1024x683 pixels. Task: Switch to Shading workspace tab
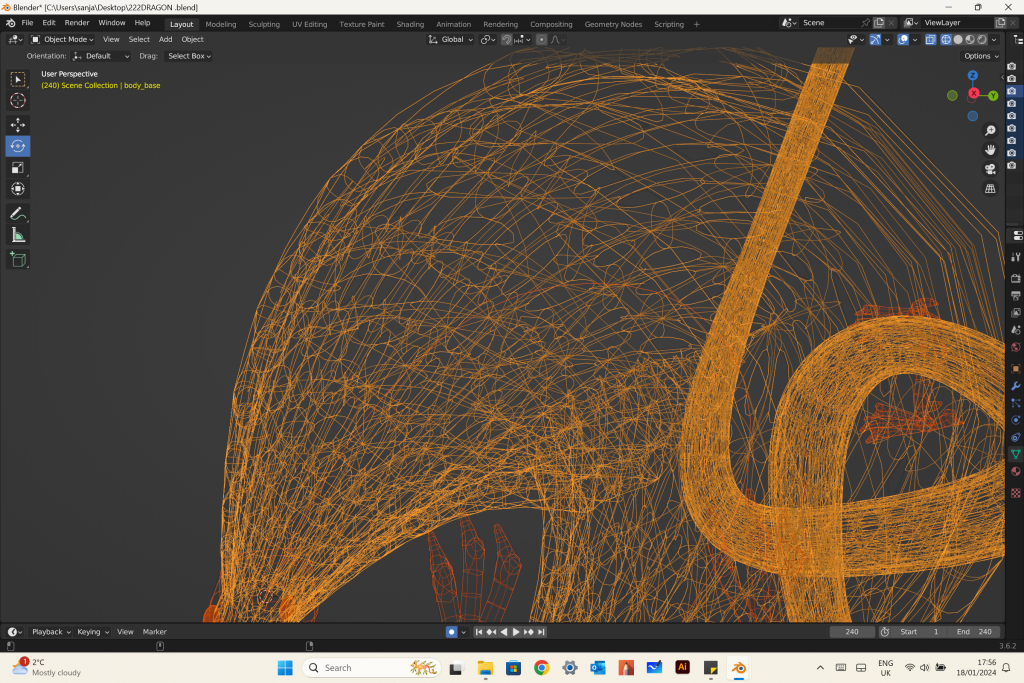pos(410,24)
